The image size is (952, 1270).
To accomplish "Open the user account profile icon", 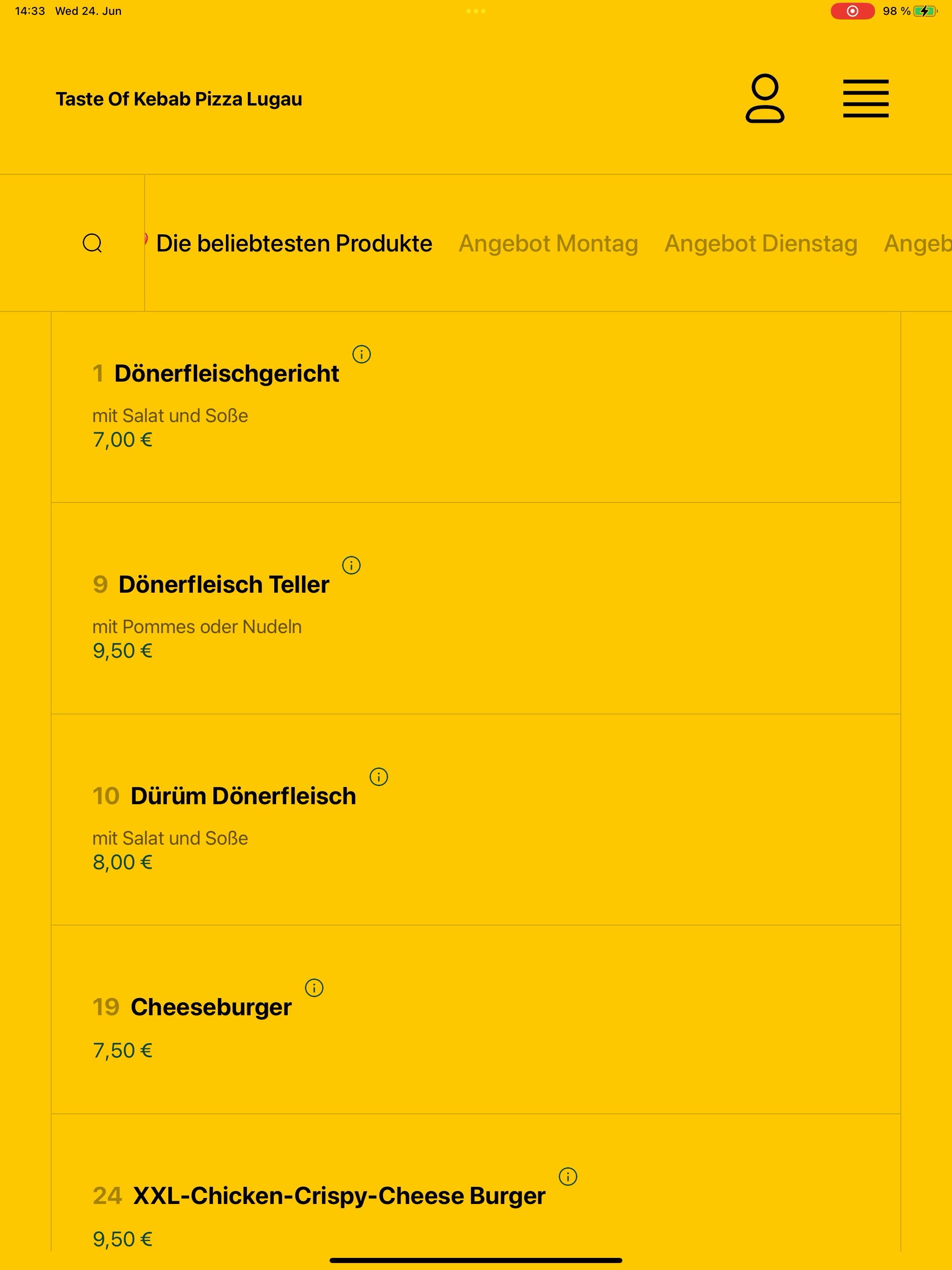I will point(765,98).
